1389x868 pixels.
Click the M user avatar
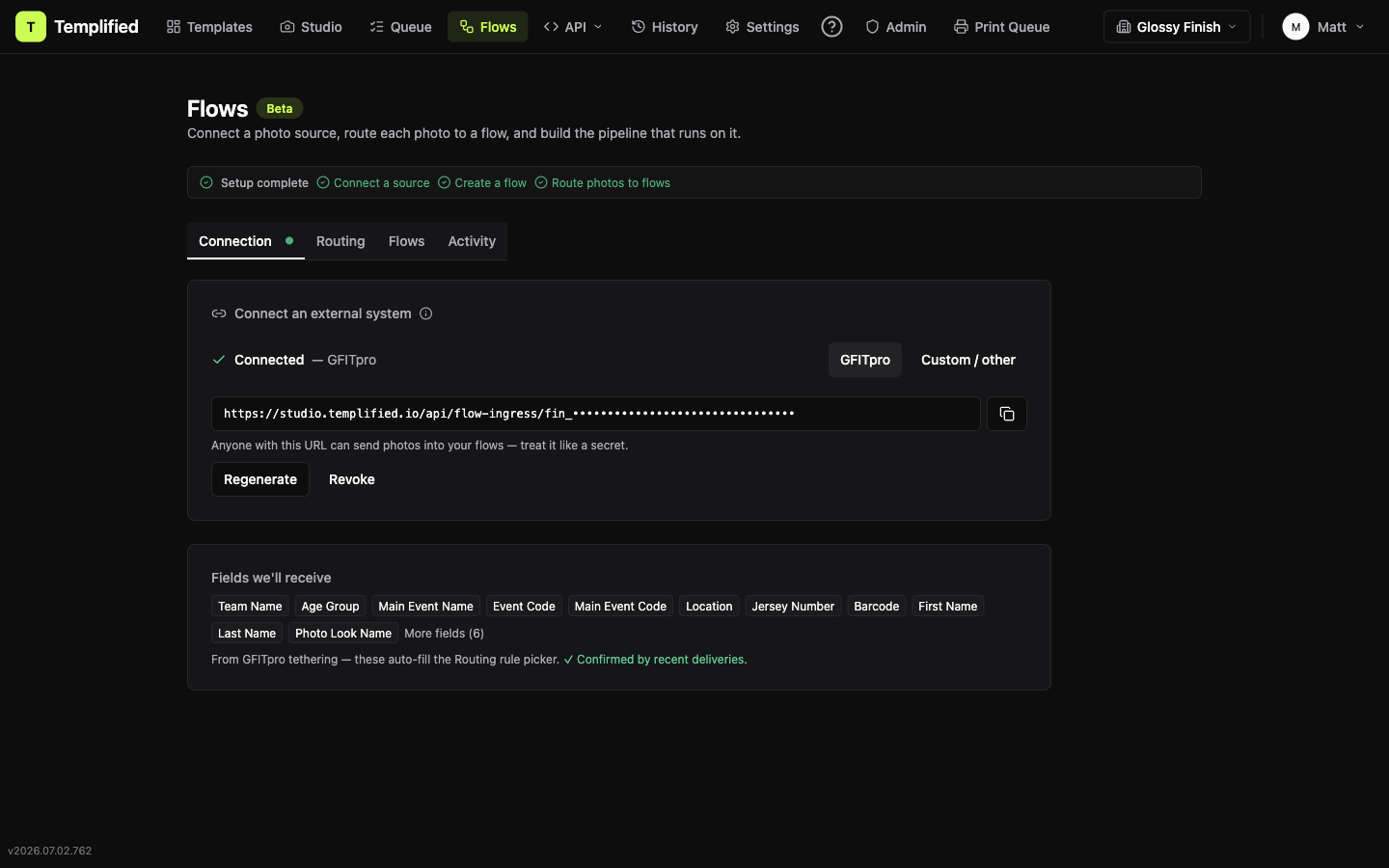(1295, 27)
